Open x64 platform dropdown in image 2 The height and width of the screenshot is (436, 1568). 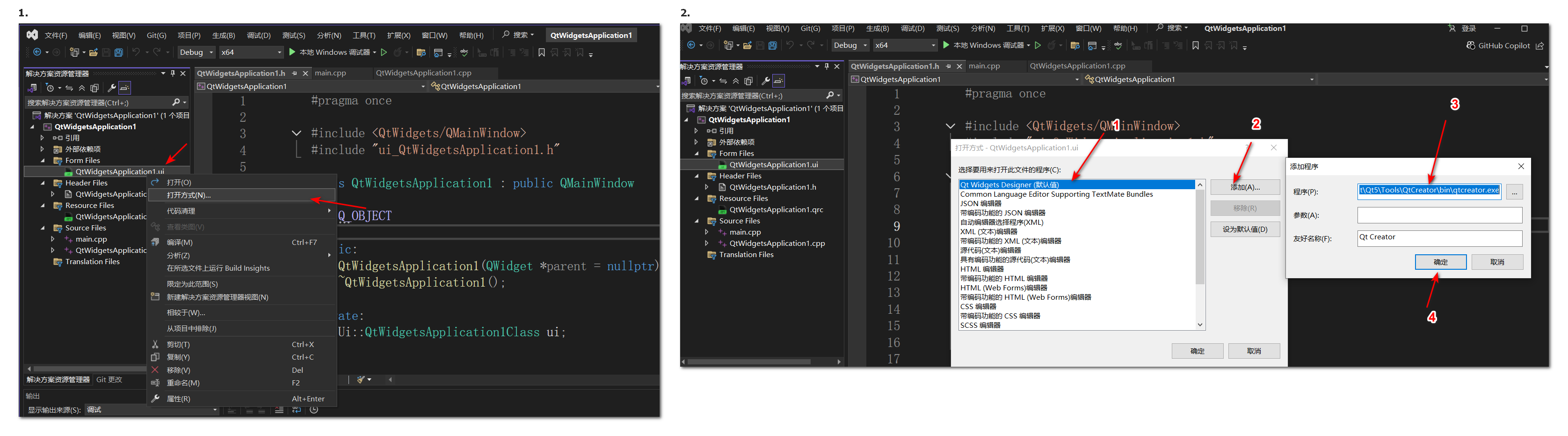[905, 45]
